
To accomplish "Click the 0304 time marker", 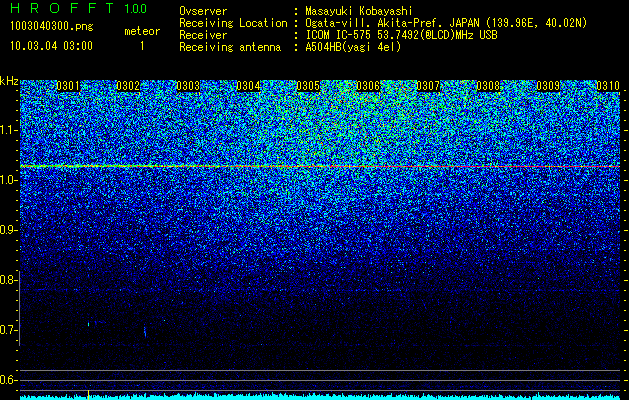I will tap(248, 86).
